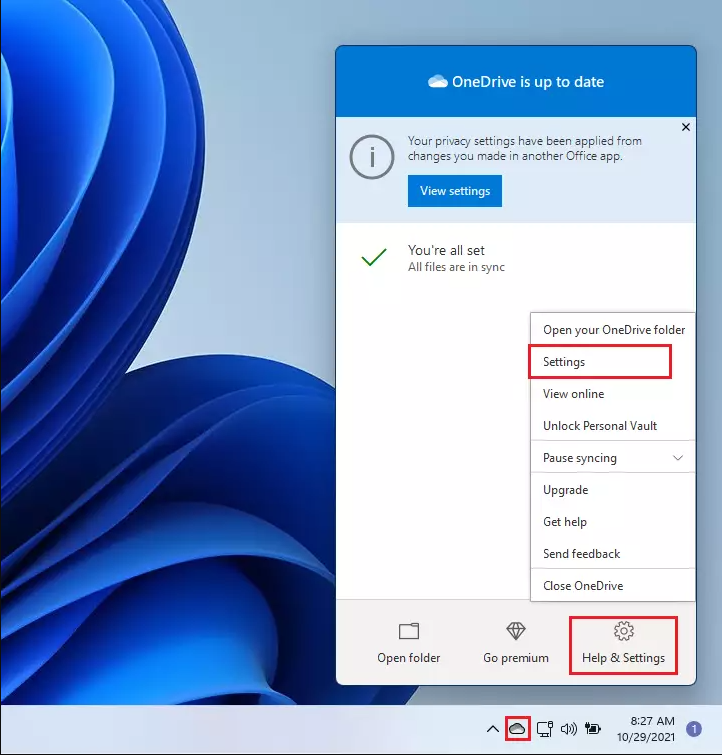The width and height of the screenshot is (722, 755).
Task: Choose Unlock Personal Vault
Action: tap(613, 426)
